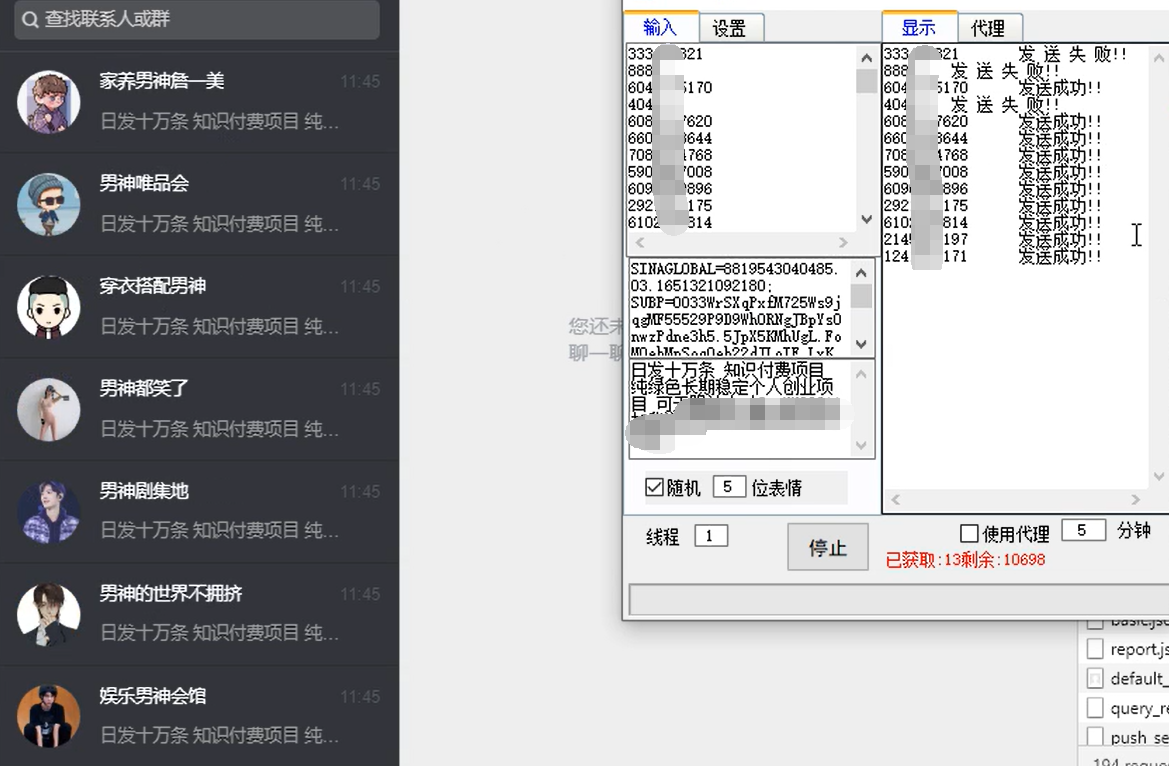1169x766 pixels.
Task: Click the magnifier search icon
Action: [29, 20]
